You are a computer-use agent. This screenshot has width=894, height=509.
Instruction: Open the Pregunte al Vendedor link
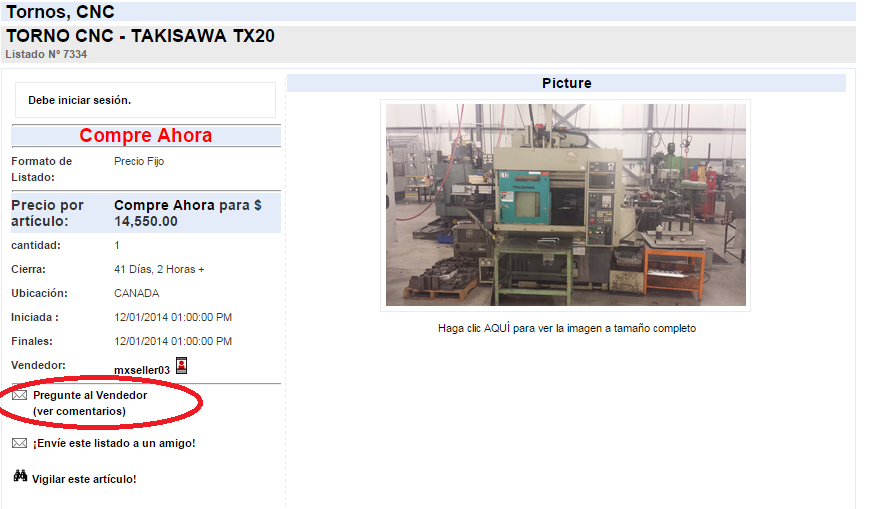tap(90, 395)
